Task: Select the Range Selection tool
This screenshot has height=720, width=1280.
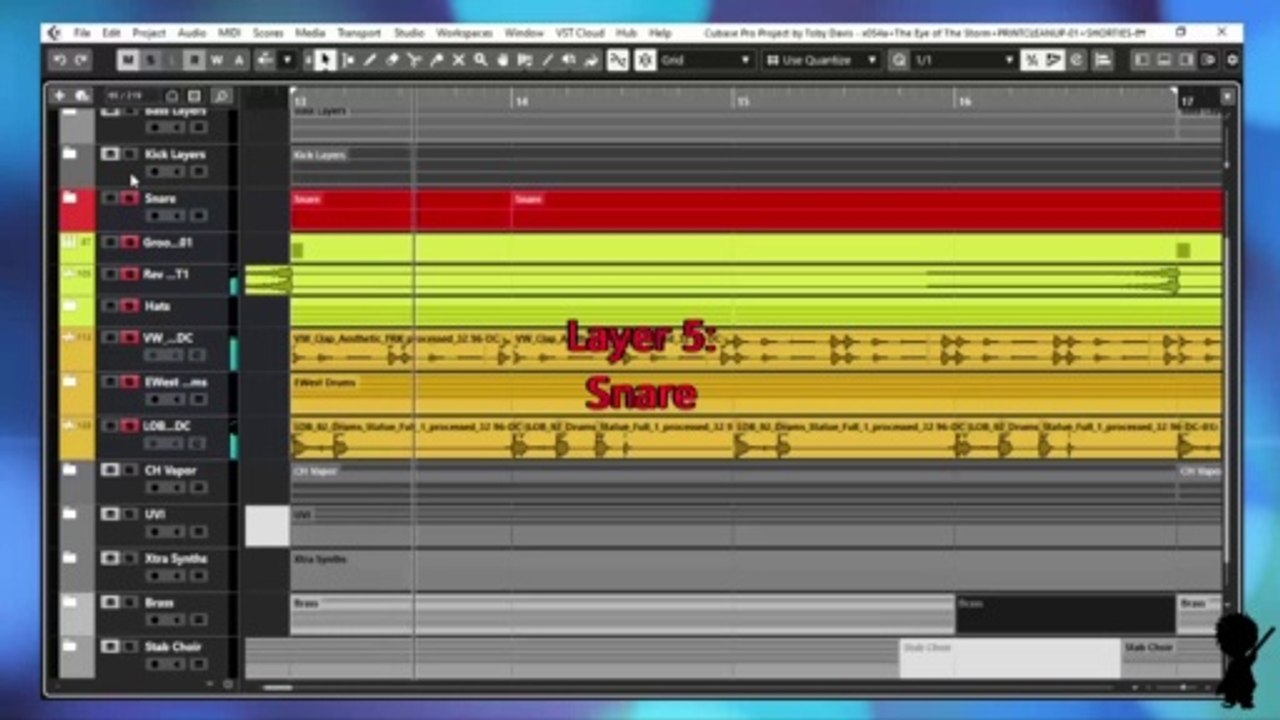Action: pos(348,60)
